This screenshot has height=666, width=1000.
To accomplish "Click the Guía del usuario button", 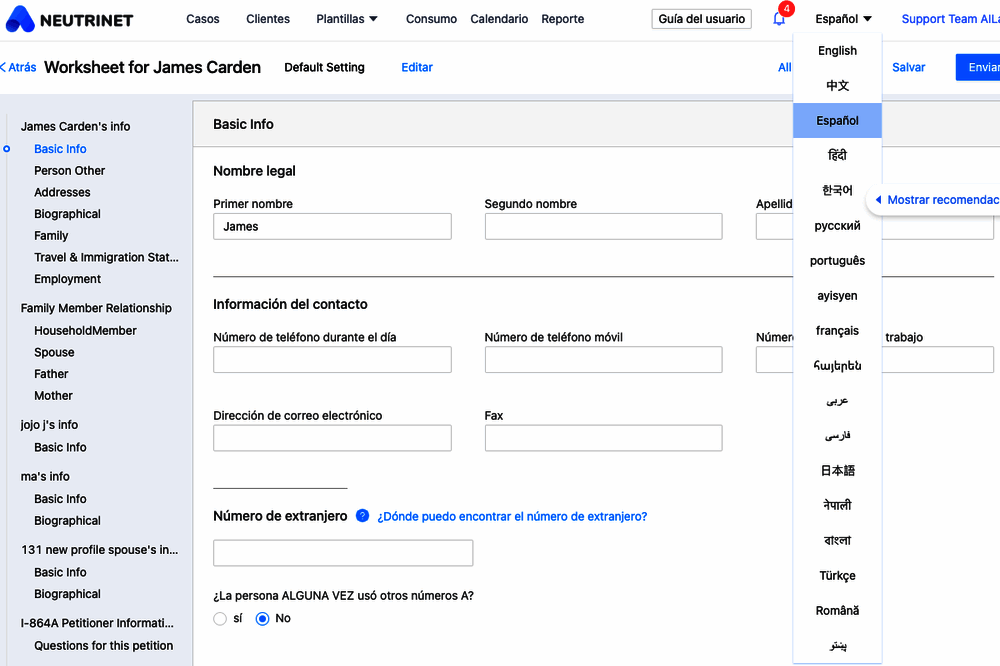I will point(701,19).
